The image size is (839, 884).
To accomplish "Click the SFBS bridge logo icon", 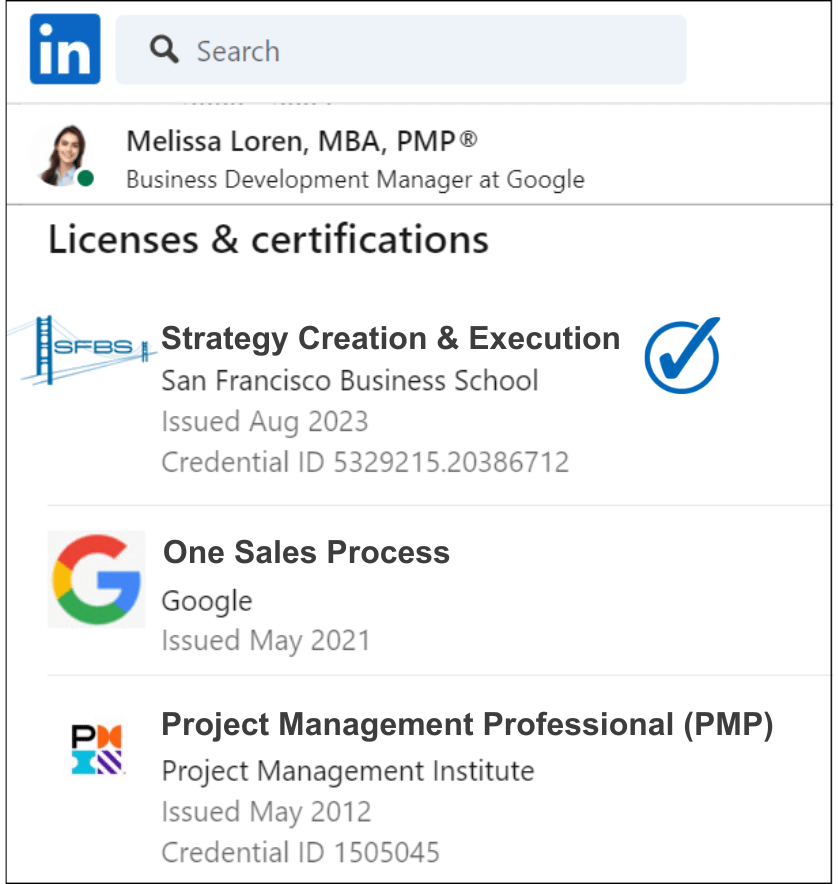I will (x=83, y=351).
